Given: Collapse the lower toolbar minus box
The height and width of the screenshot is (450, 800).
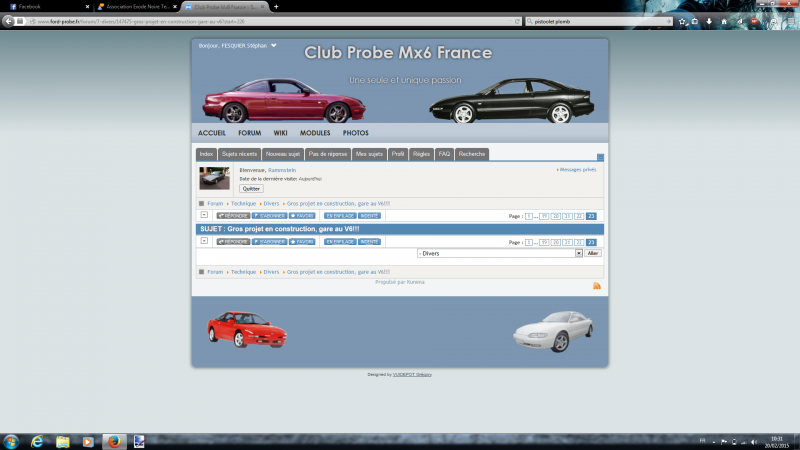Looking at the screenshot, I should tap(204, 241).
